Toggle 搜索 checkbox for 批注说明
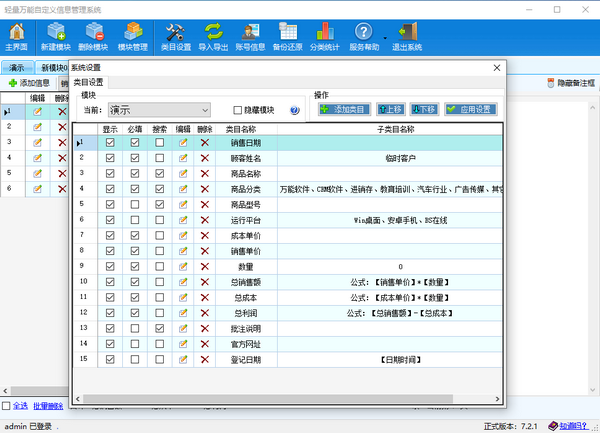Viewport: 600px width, 433px height. pyautogui.click(x=160, y=329)
